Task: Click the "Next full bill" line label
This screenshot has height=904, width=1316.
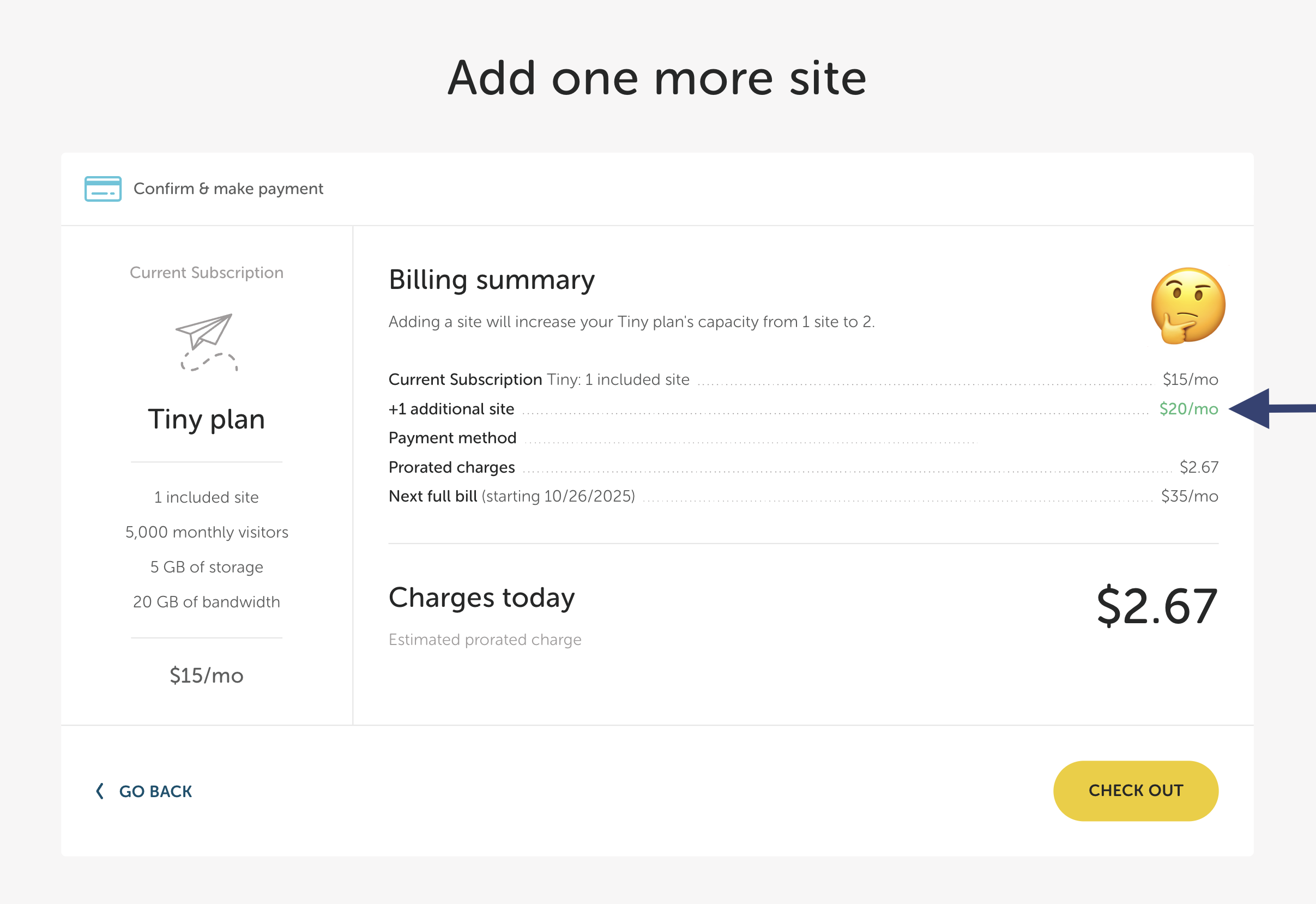Action: 433,496
